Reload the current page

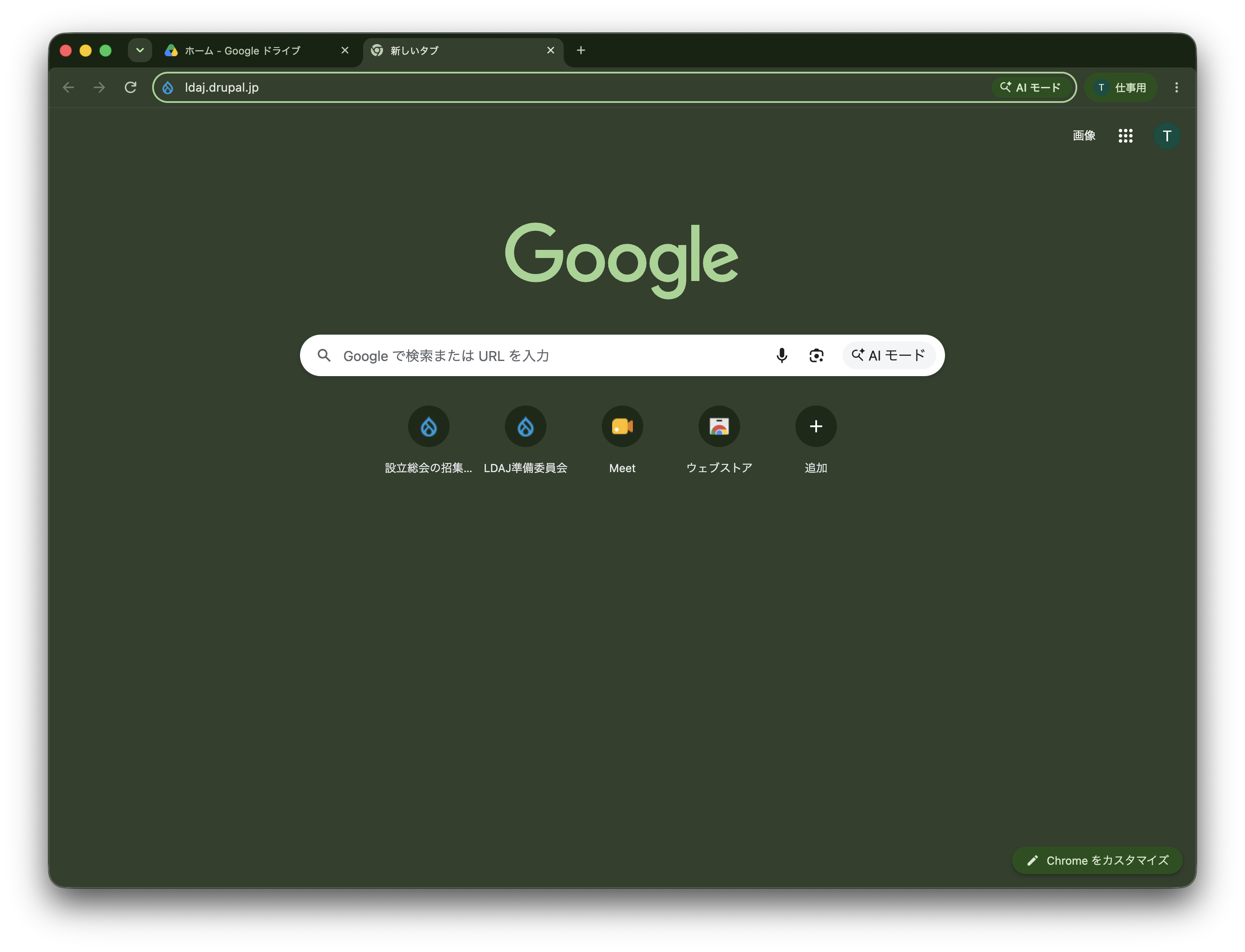tap(131, 87)
